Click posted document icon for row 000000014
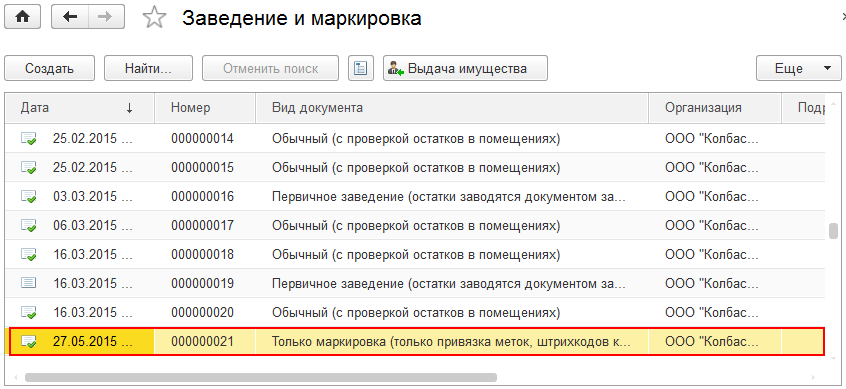The width and height of the screenshot is (846, 389). [29, 139]
